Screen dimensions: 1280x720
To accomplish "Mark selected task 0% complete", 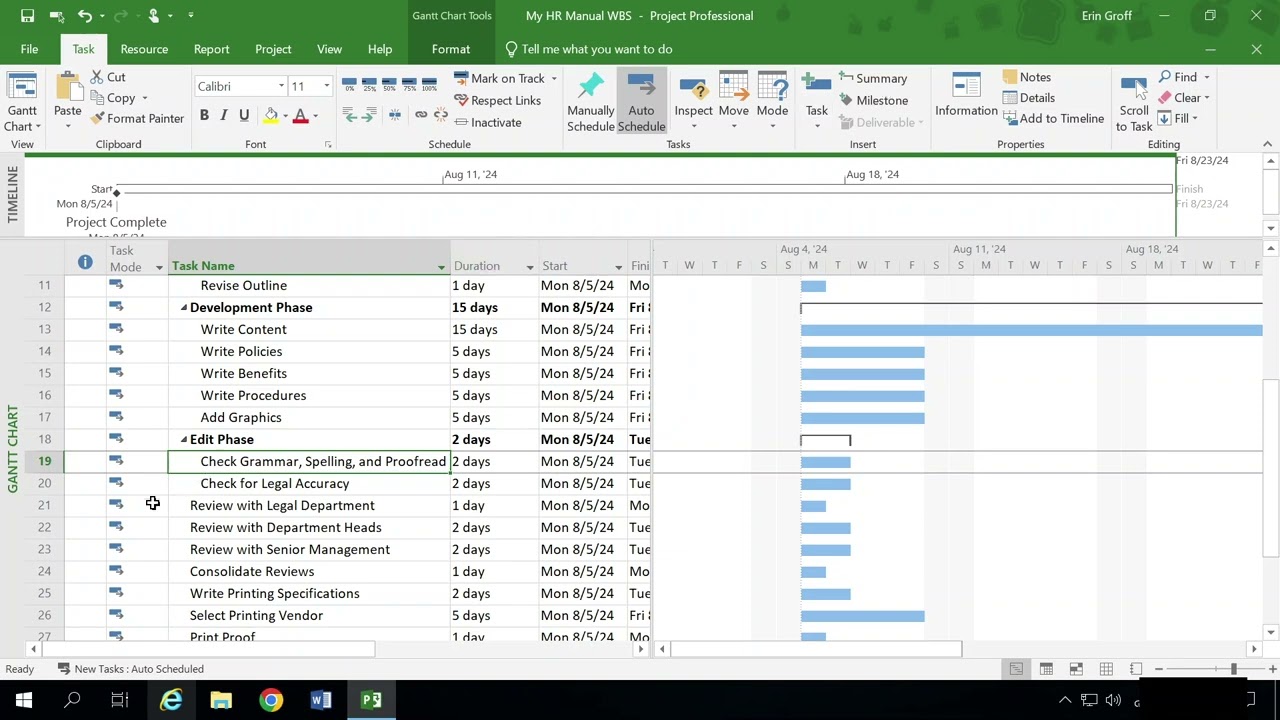I will tap(349, 83).
